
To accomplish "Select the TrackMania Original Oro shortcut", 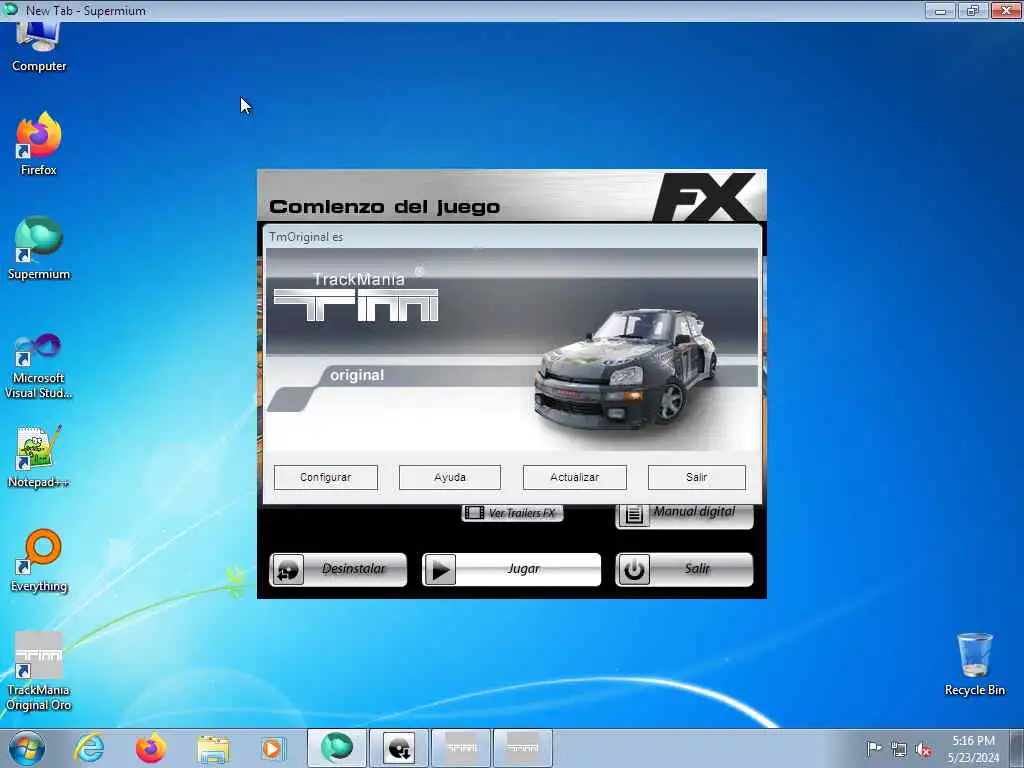I will pos(39,671).
